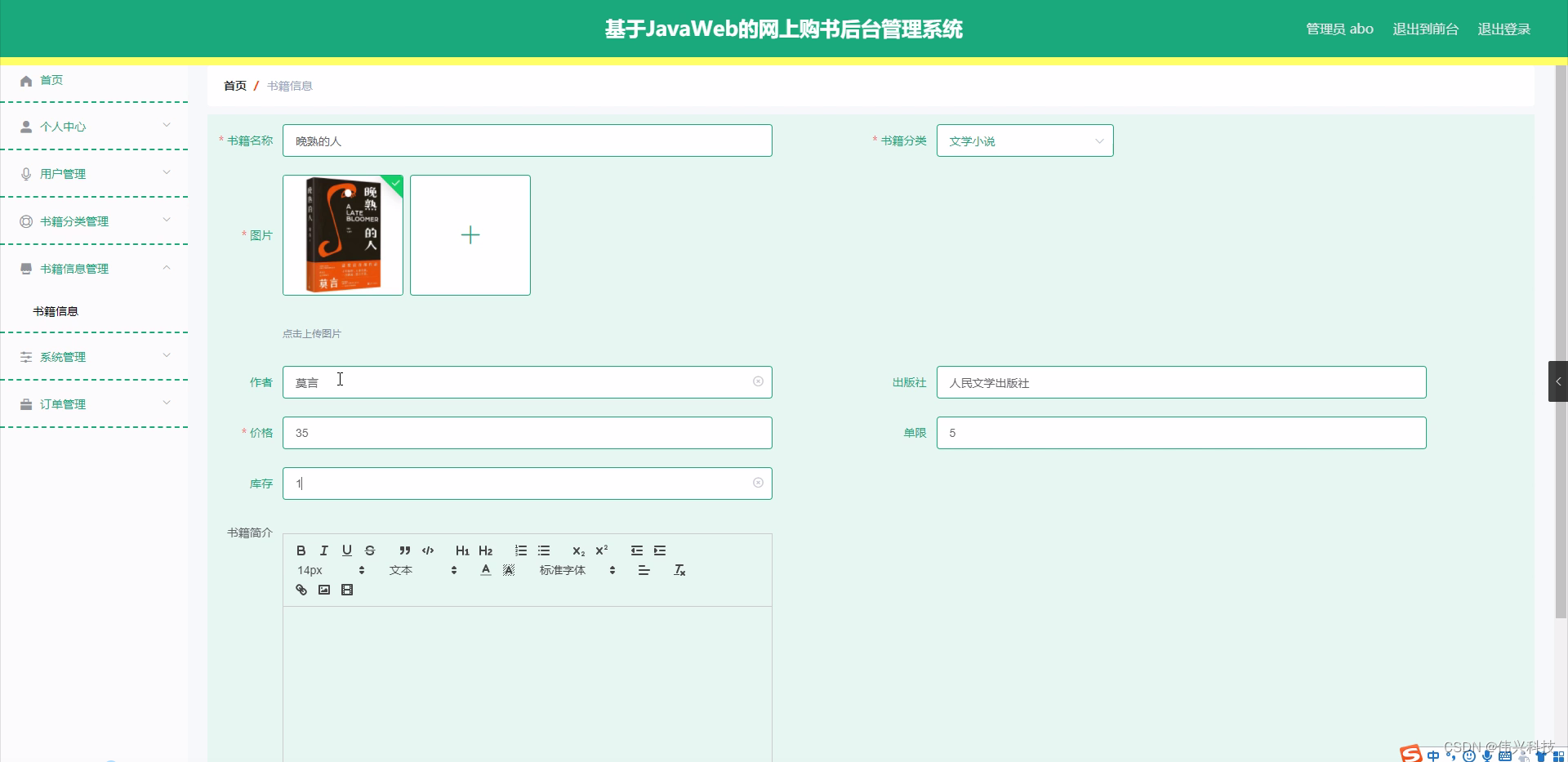Apply superscript formatting
This screenshot has height=762, width=1568.
click(601, 550)
